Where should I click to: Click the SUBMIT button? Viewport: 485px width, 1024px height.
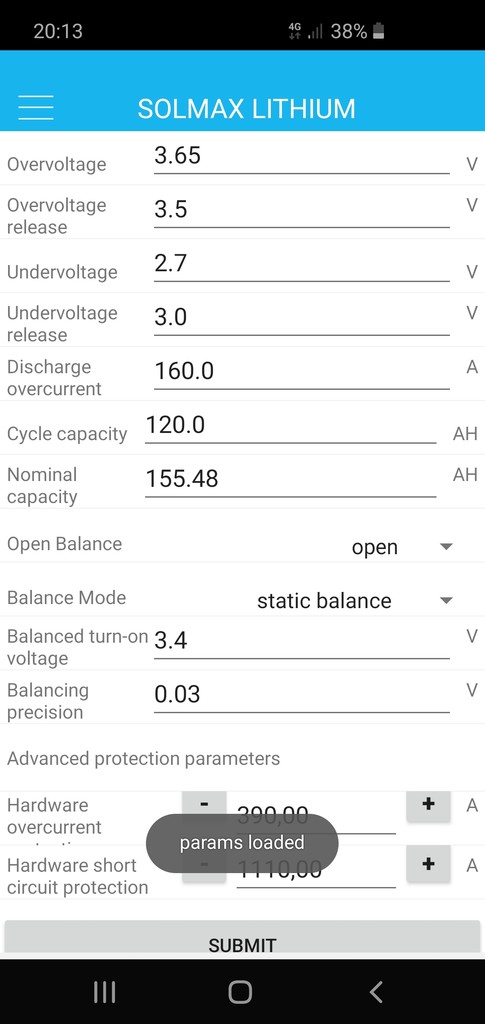[242, 940]
